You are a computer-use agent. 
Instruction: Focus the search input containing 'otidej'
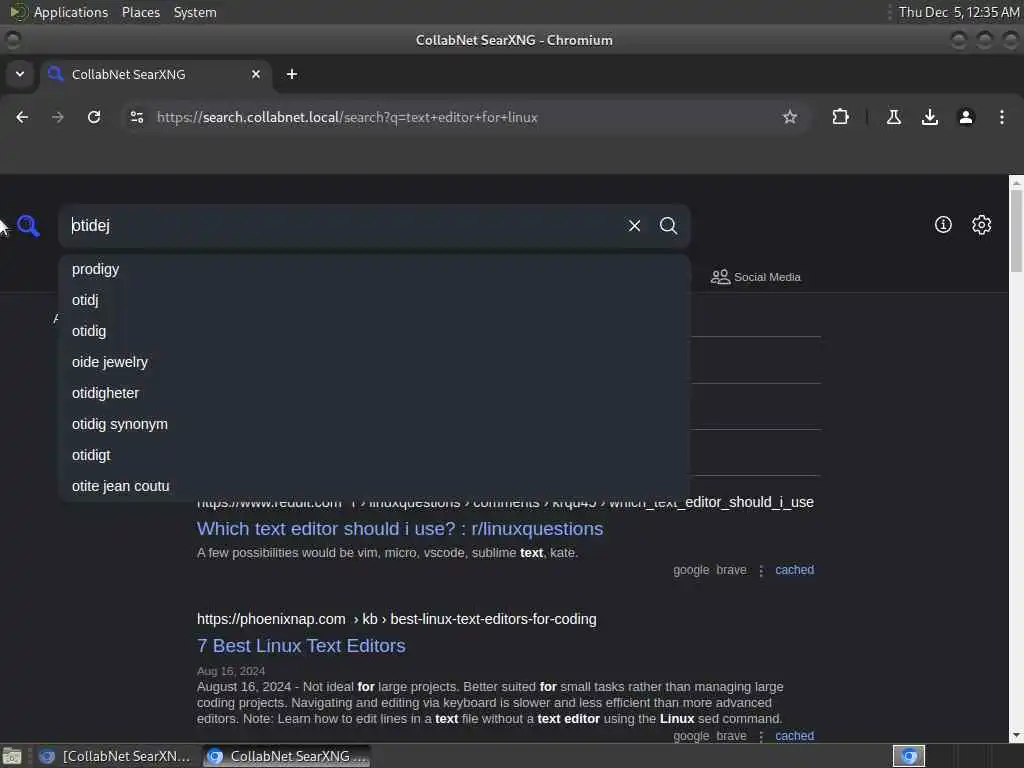343,226
